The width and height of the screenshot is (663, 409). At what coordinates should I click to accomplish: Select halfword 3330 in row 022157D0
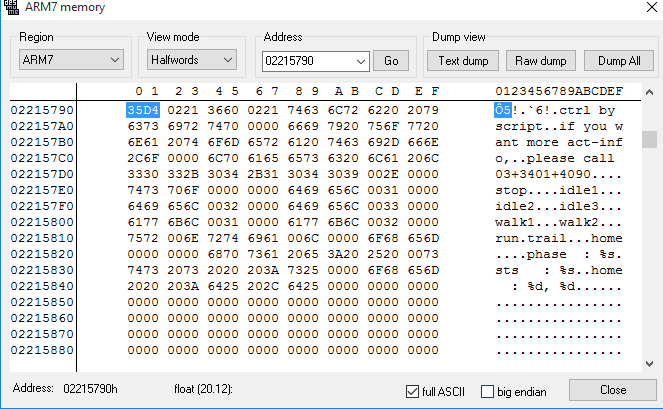(x=143, y=174)
